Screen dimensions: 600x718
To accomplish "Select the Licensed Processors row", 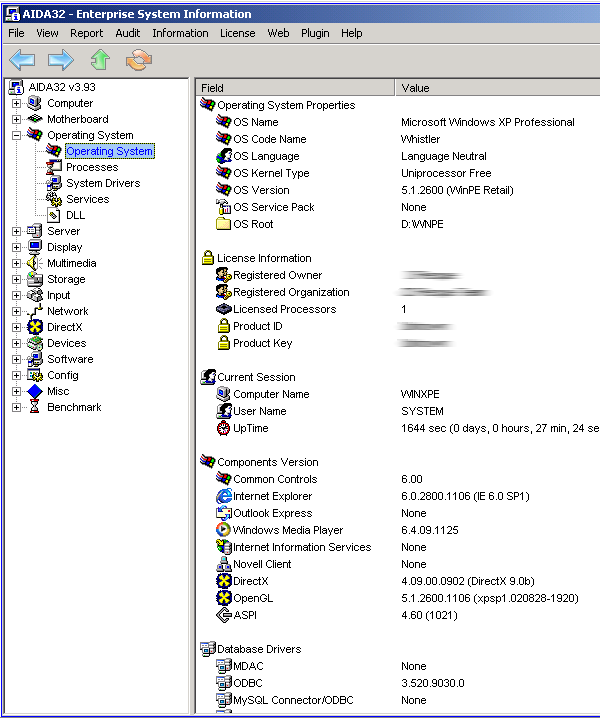I will (398, 309).
